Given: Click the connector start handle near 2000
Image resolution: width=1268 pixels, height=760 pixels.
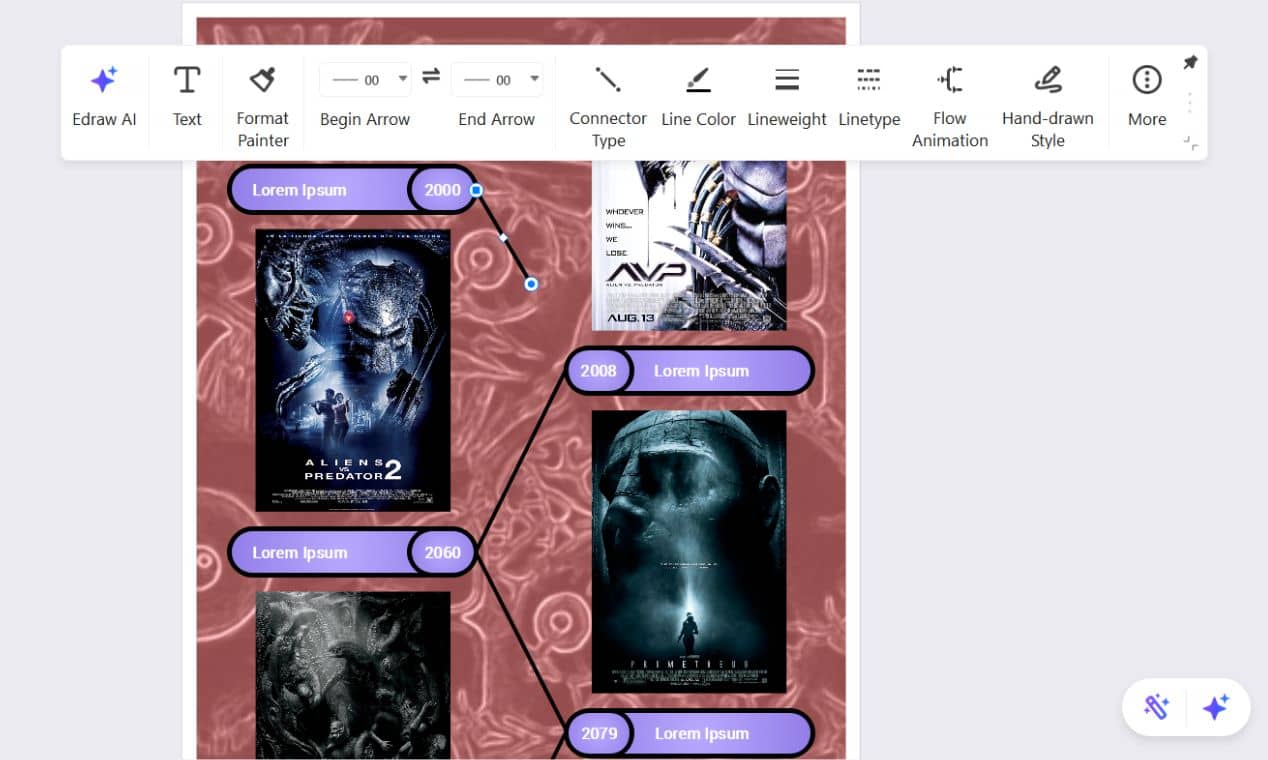Looking at the screenshot, I should pos(477,190).
